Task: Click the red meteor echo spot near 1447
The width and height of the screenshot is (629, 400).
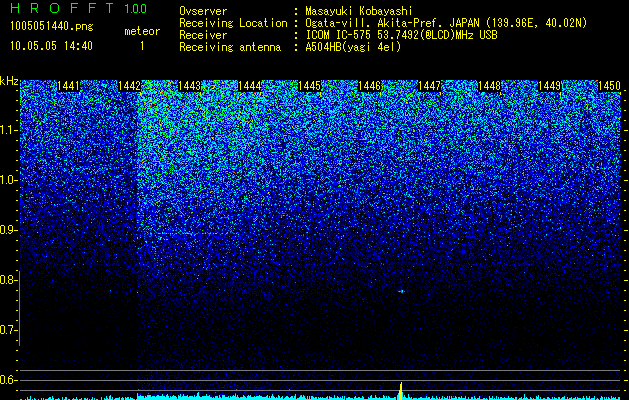Action: (401, 291)
